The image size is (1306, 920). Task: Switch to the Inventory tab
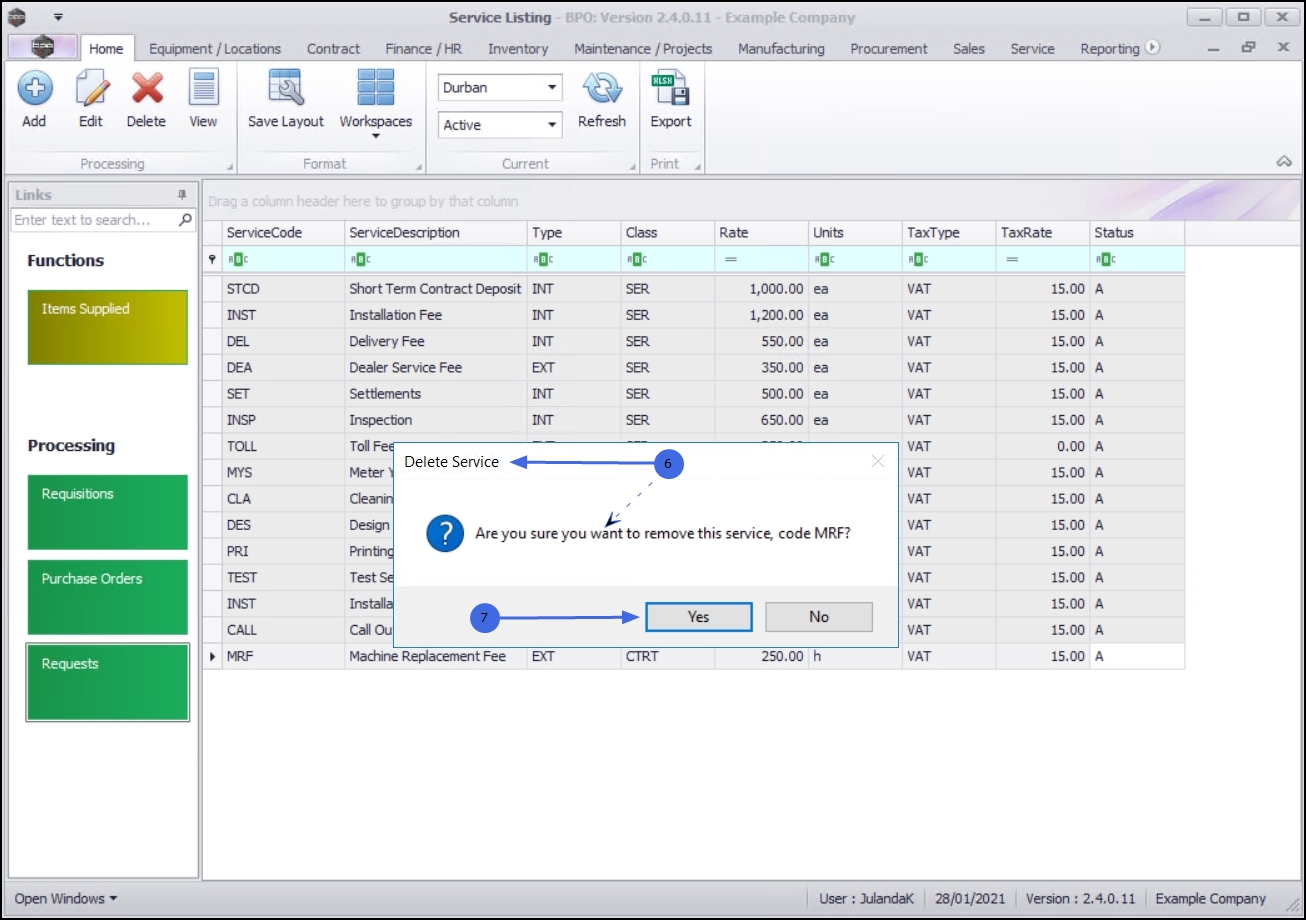coord(518,48)
